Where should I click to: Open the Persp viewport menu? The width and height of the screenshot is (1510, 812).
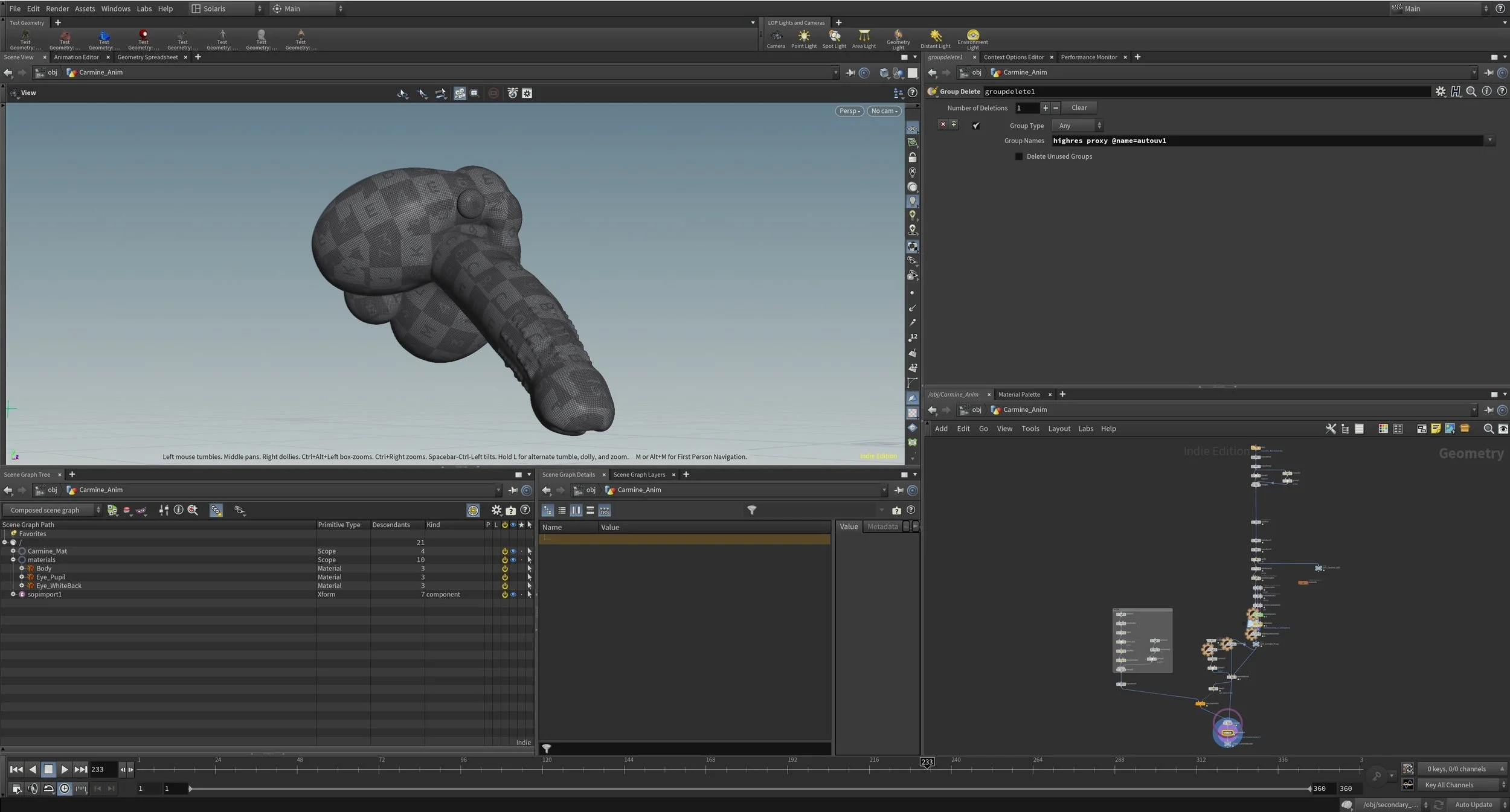[x=849, y=111]
